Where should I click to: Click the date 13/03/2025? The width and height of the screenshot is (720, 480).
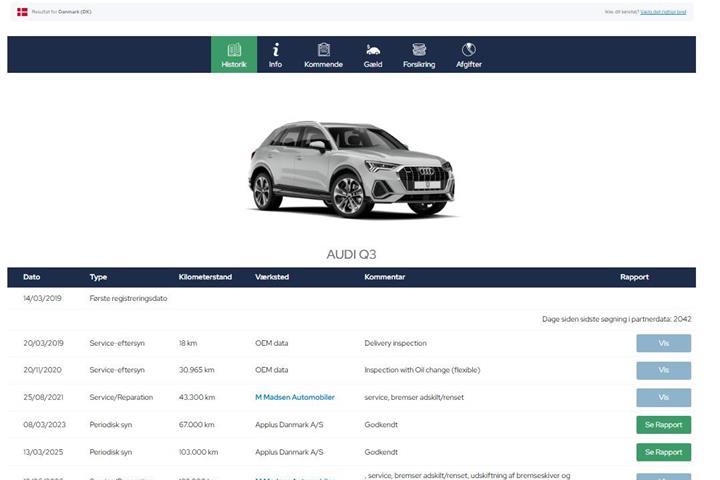coord(43,452)
